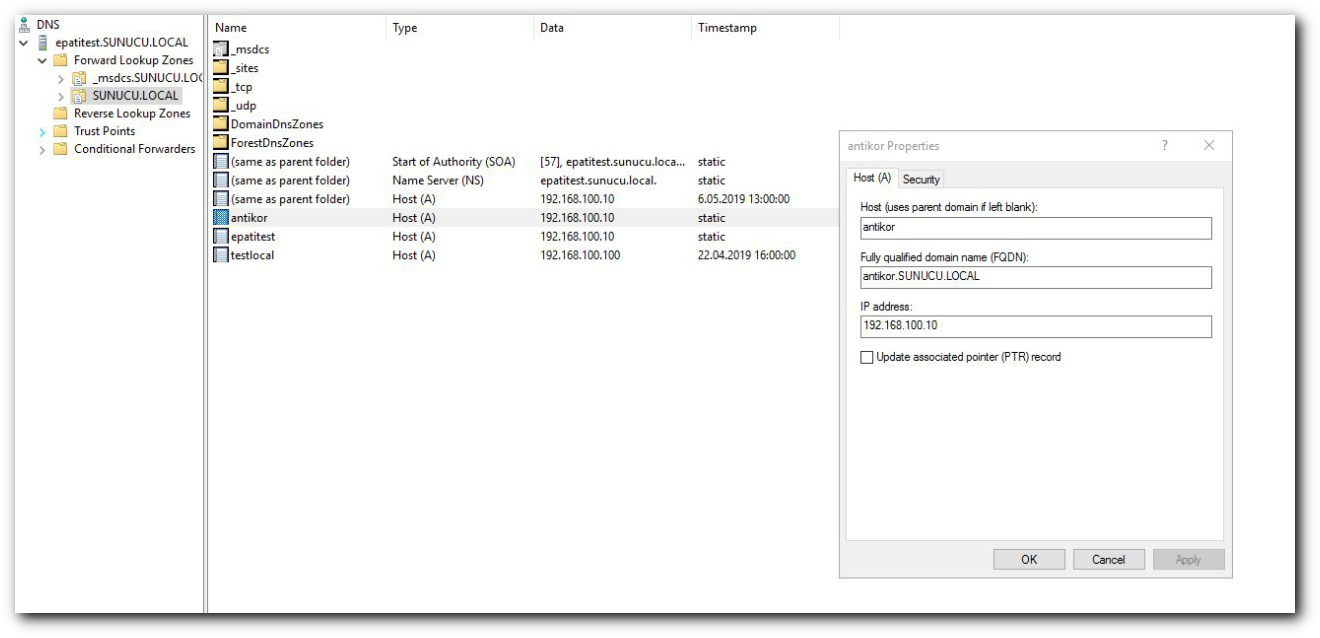Viewport: 1320px width, 638px height.
Task: Click the testlocal record icon in the list
Action: (221, 255)
